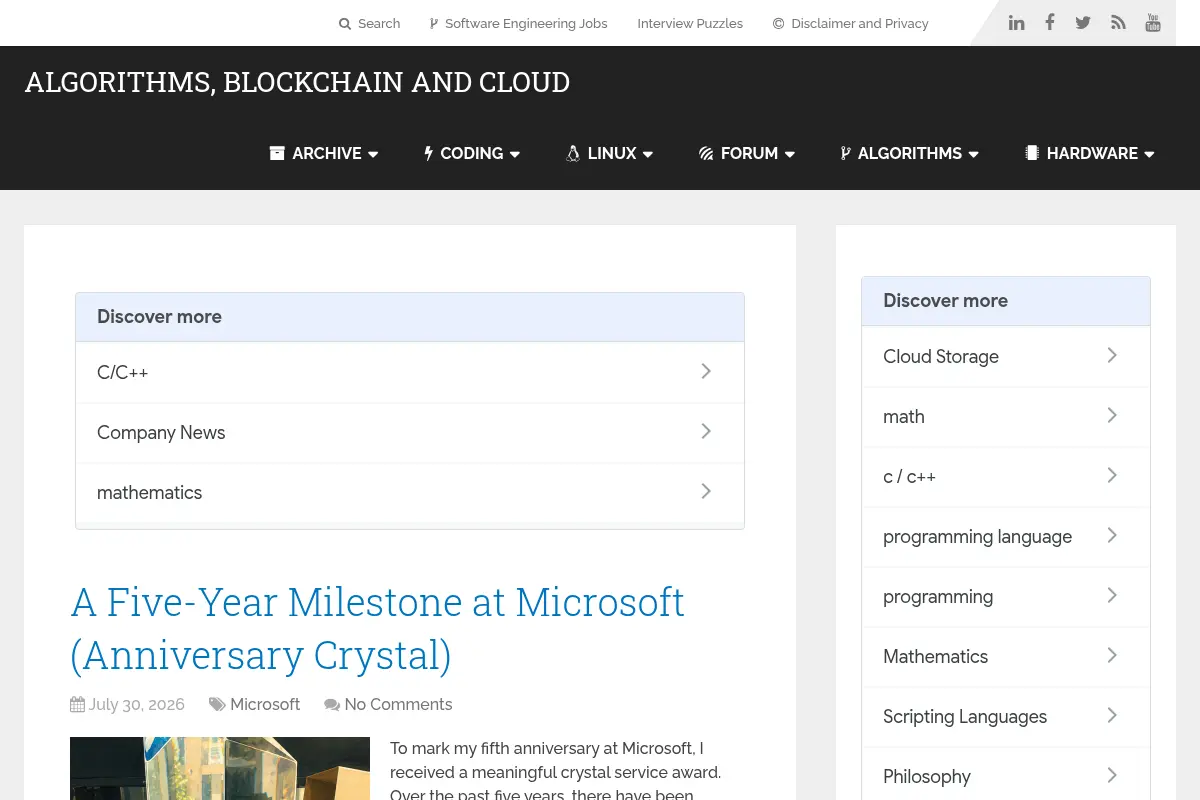This screenshot has height=800, width=1200.
Task: Expand the LINUX menu arrow
Action: pyautogui.click(x=648, y=154)
